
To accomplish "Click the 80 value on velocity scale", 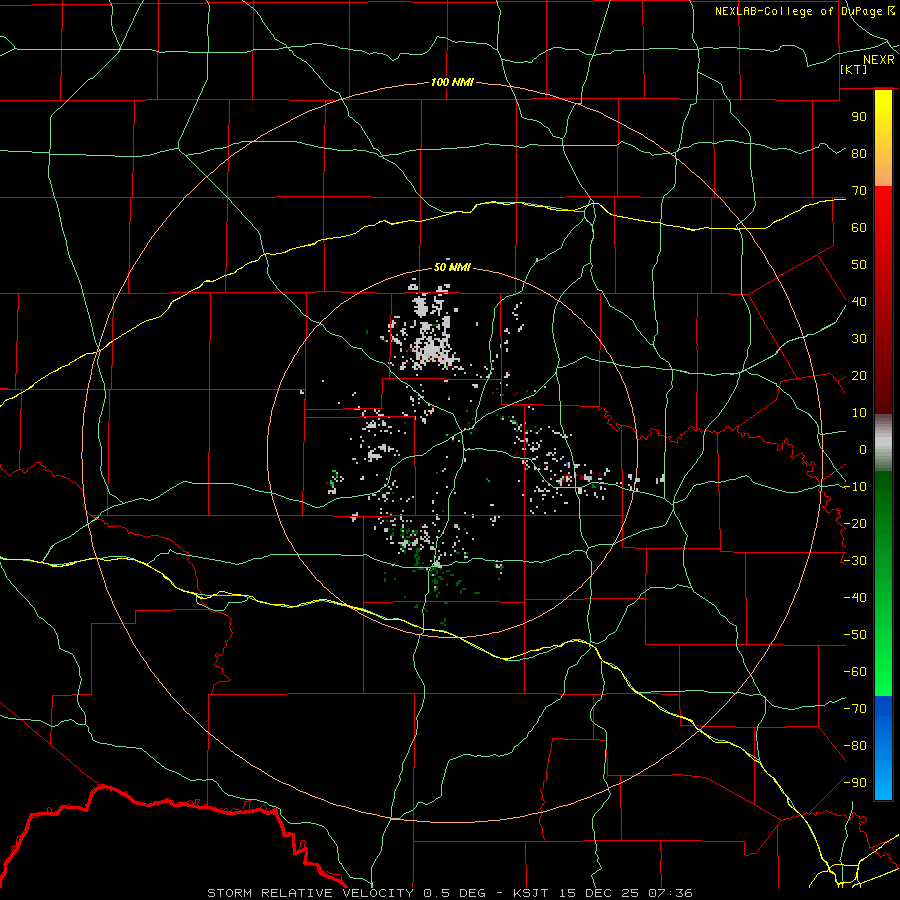I will click(859, 153).
